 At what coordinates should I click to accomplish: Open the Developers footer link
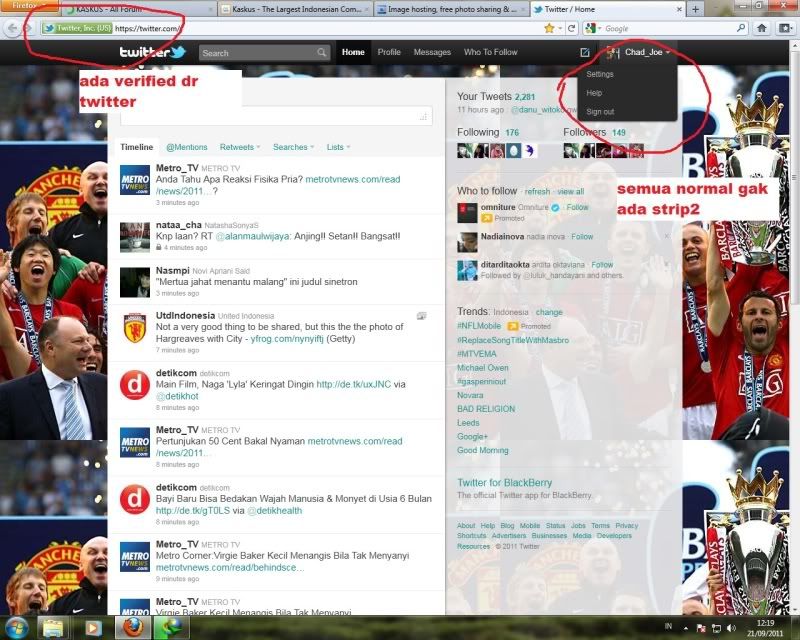pos(614,535)
